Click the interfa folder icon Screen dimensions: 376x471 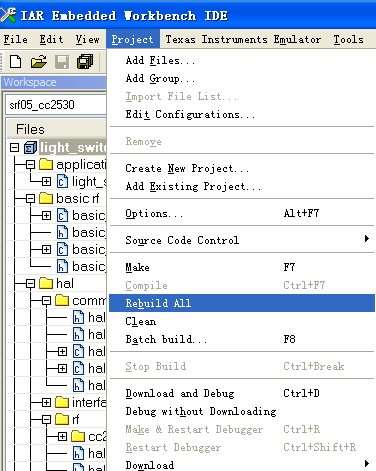(x=62, y=402)
